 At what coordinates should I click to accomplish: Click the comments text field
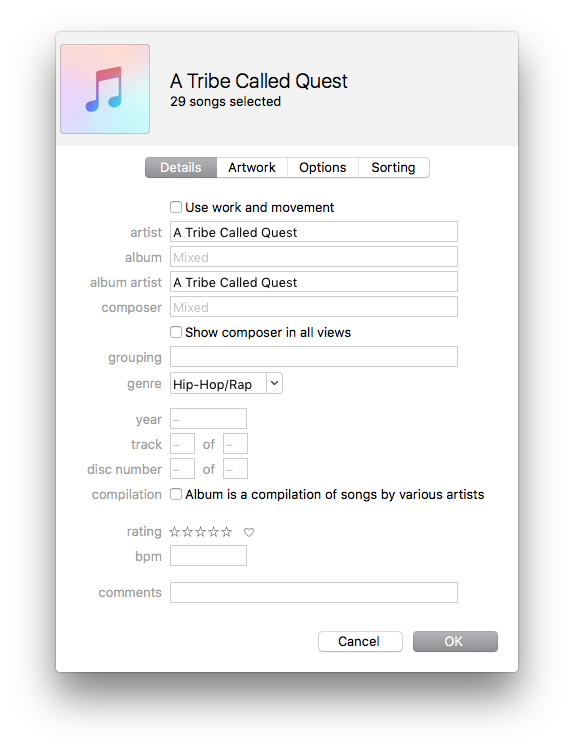click(314, 592)
